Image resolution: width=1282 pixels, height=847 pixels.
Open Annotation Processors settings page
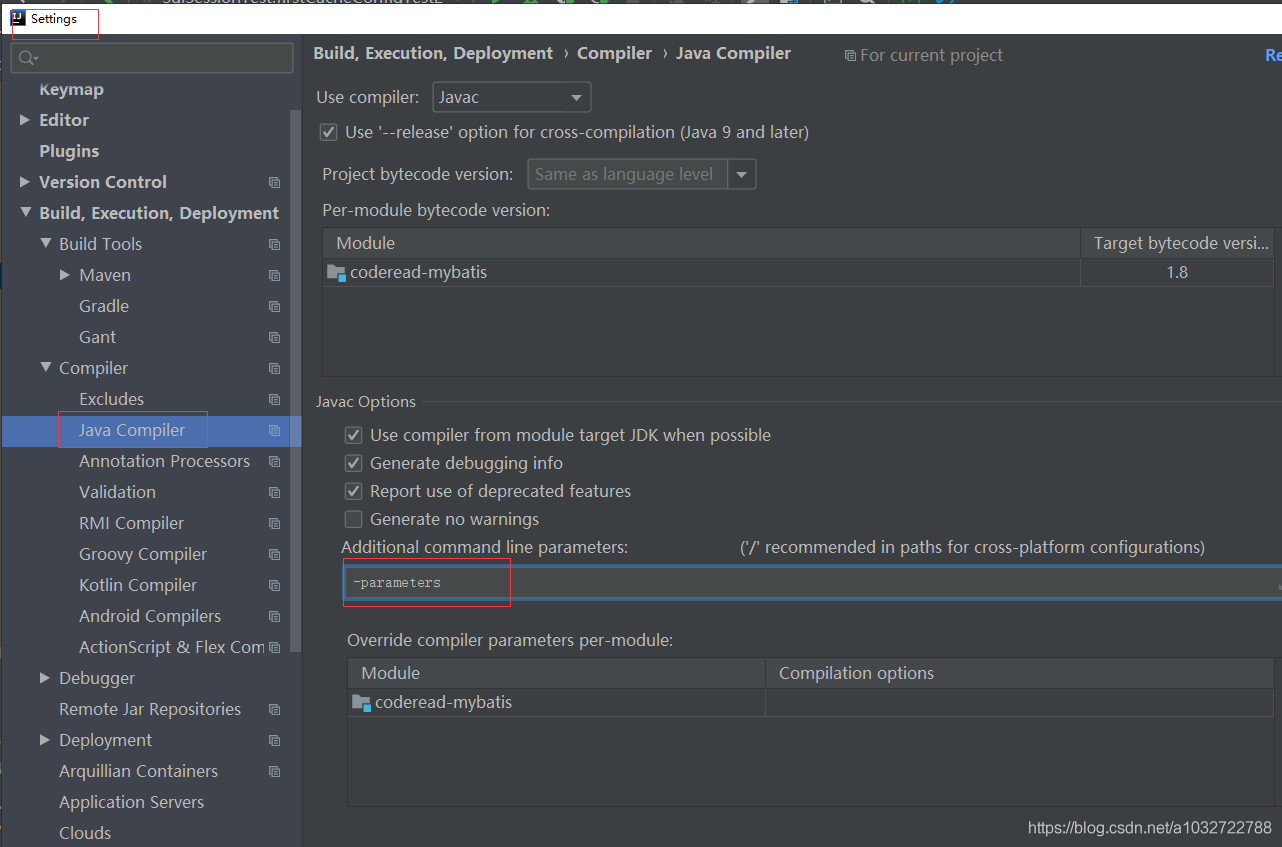(164, 461)
